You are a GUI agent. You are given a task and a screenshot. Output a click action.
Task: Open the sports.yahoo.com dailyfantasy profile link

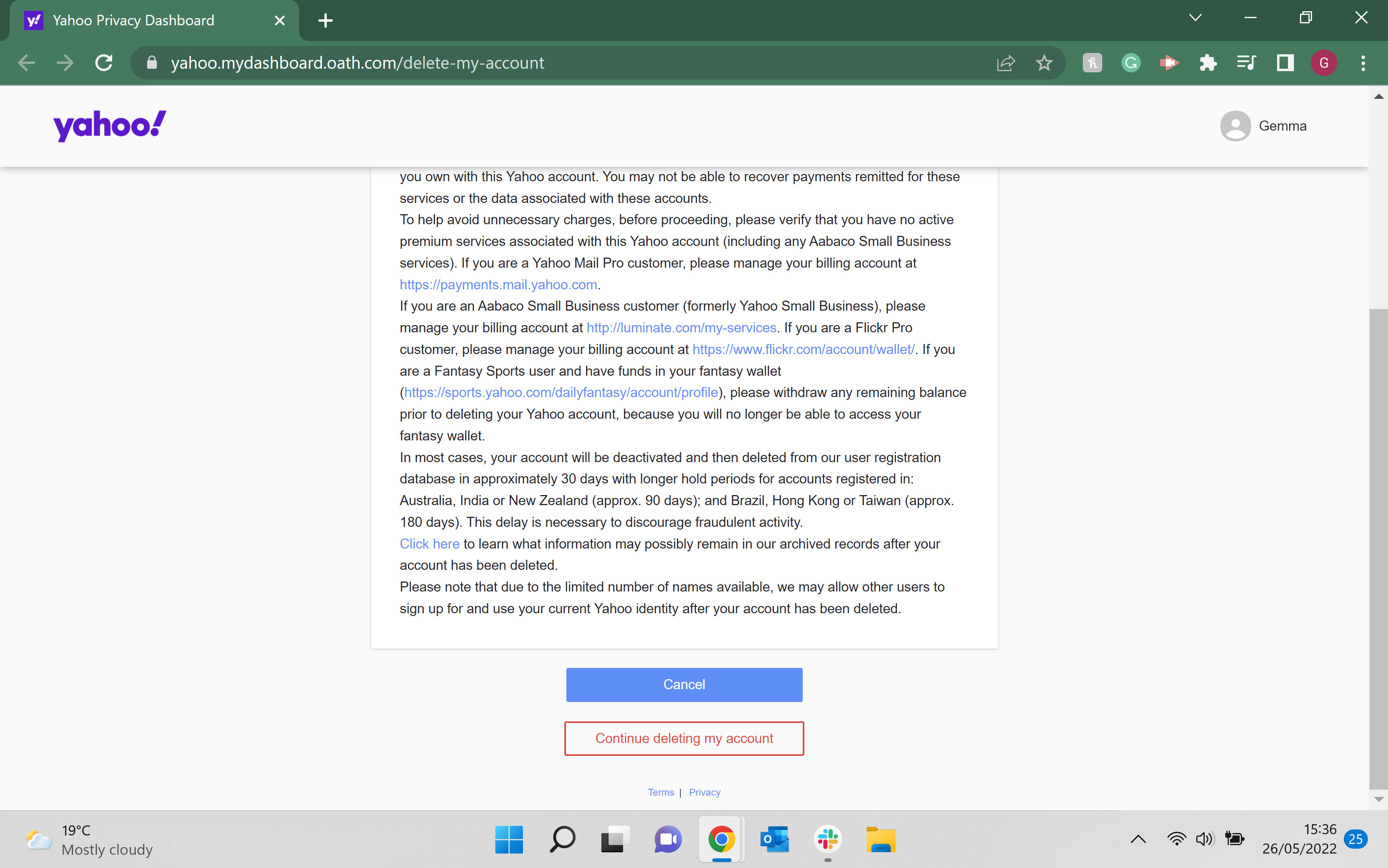[x=561, y=393]
